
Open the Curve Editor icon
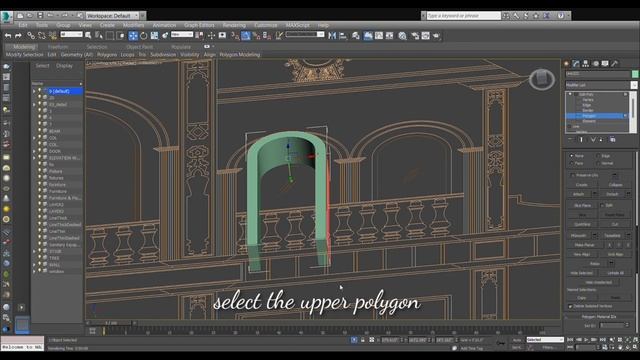tap(379, 36)
